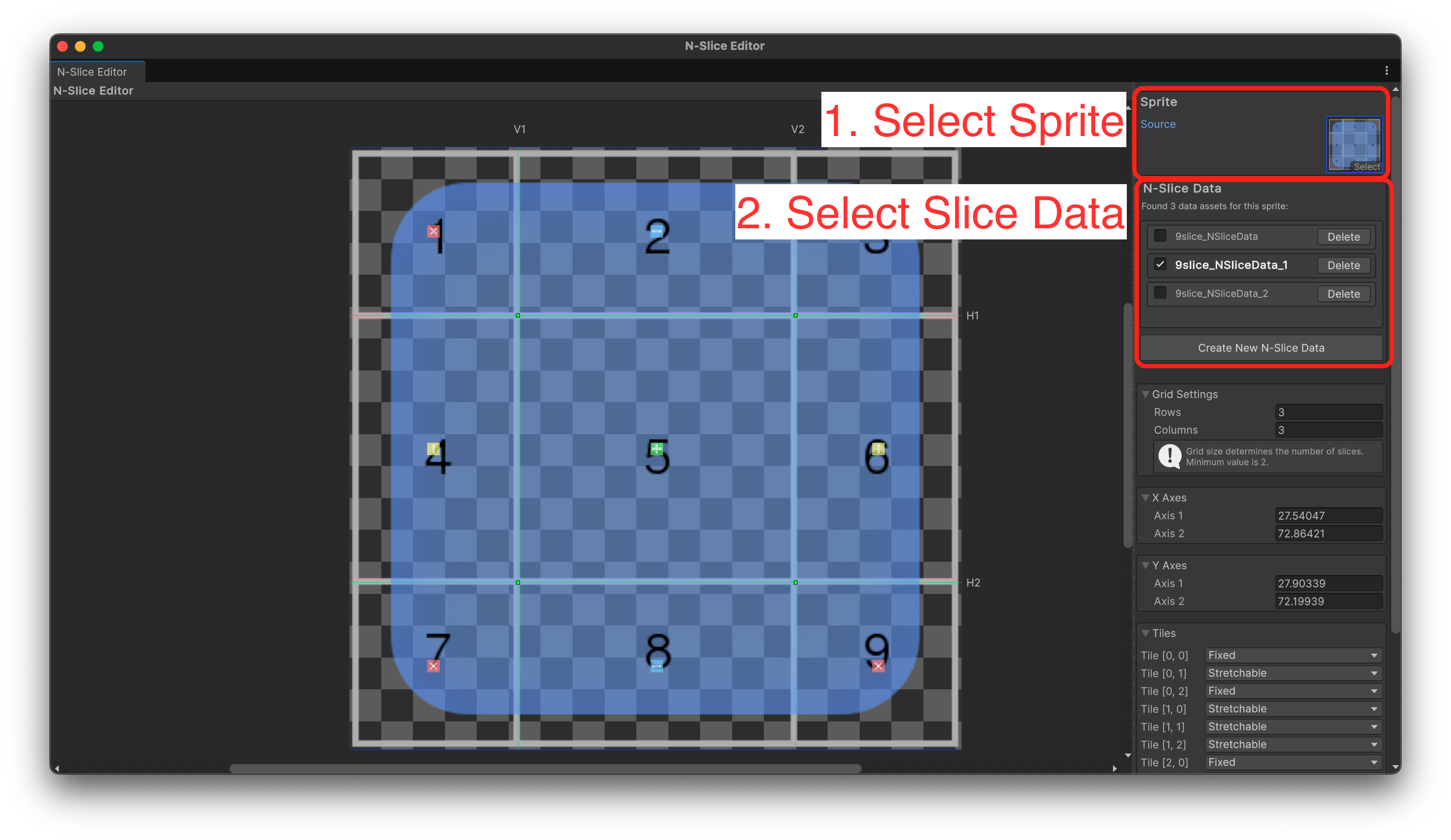Click the blue minus marker on tile 2

click(x=656, y=231)
